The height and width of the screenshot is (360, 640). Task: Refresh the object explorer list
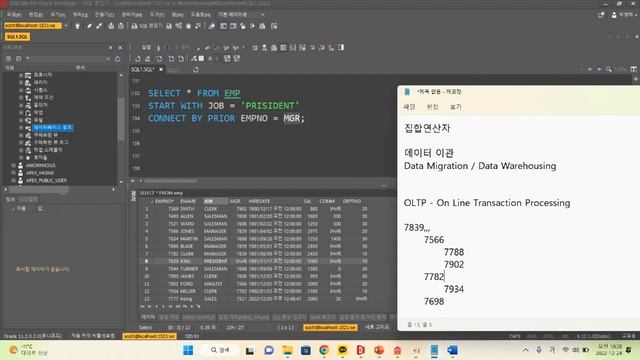pos(117,59)
